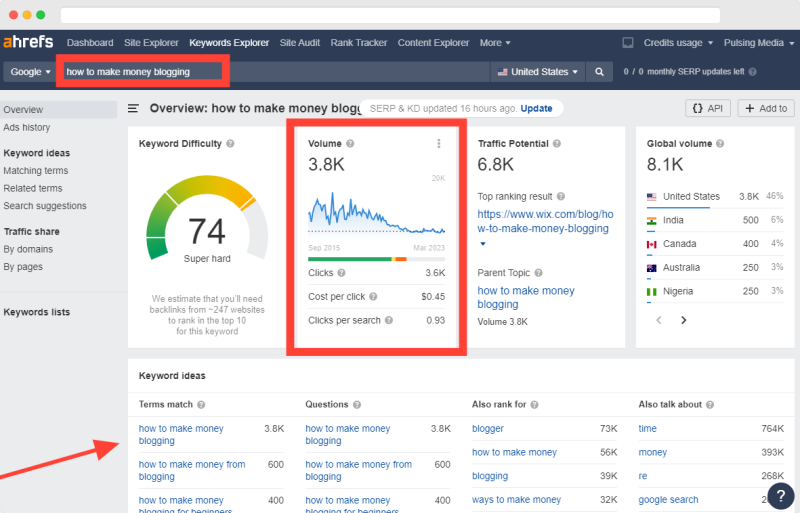
Task: Open Site Explorer in top navigation
Action: (x=151, y=43)
